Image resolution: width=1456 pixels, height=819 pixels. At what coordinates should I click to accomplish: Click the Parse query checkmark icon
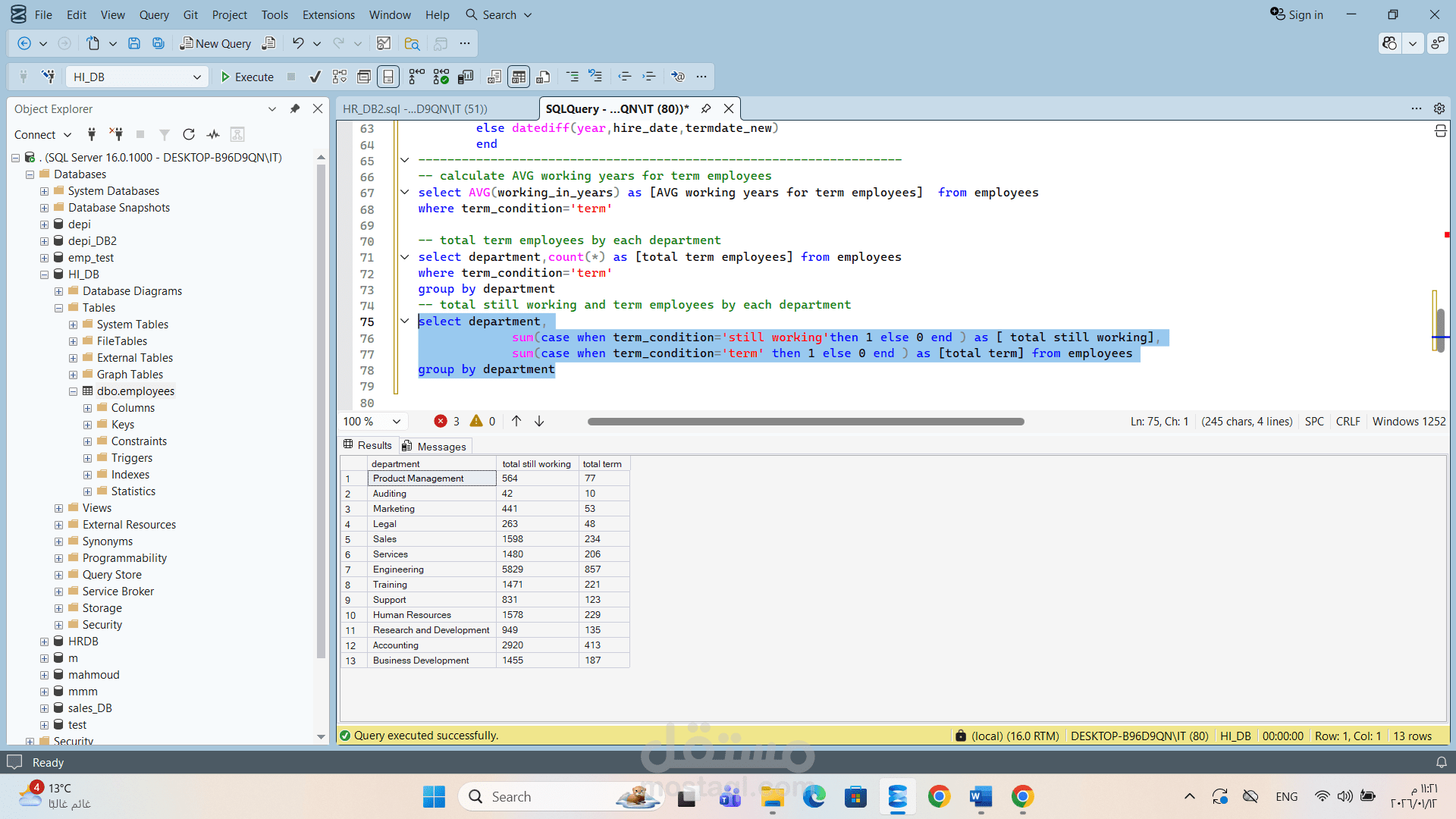(x=315, y=77)
